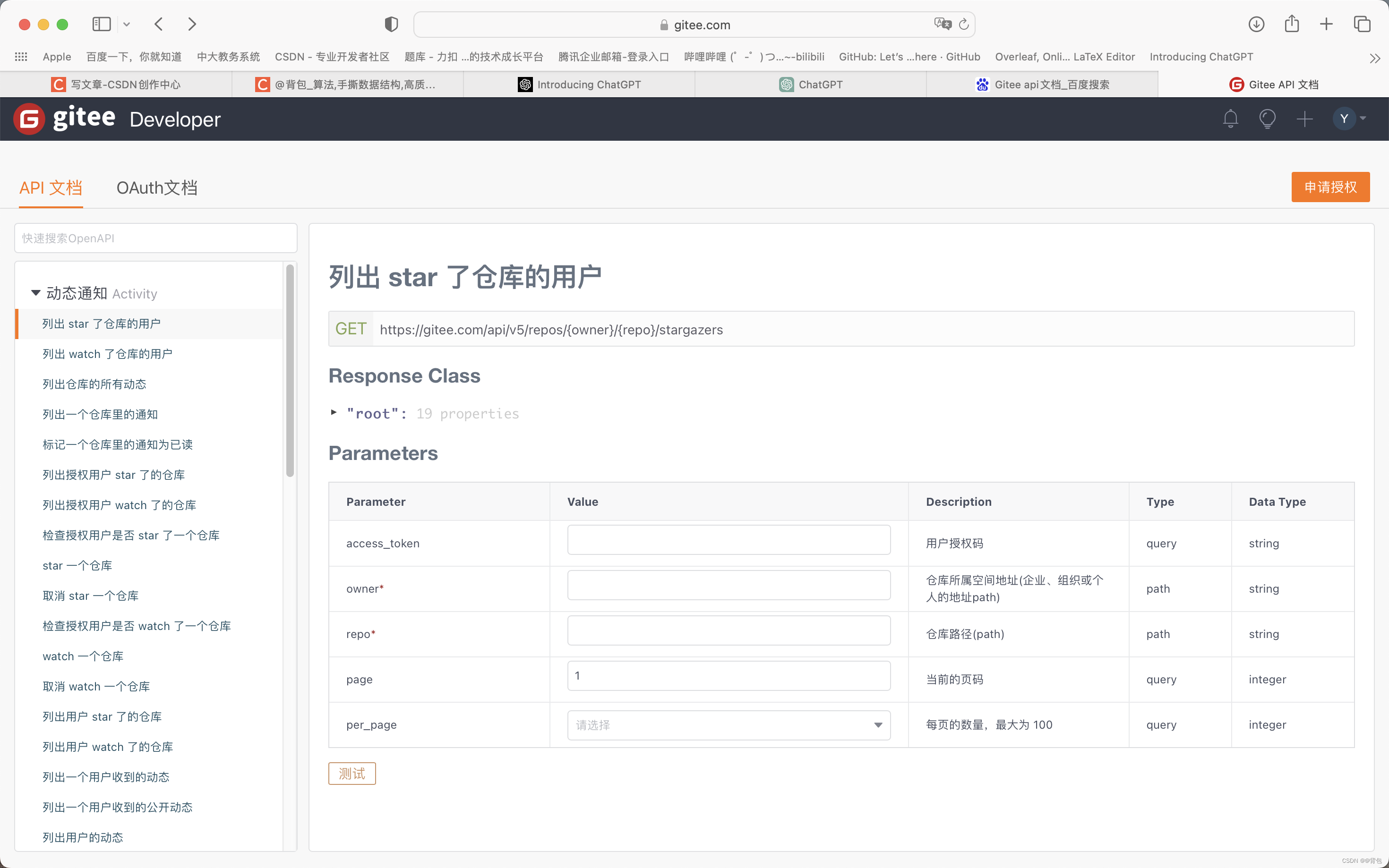Click the plus icon in Gitee header
Image resolution: width=1389 pixels, height=868 pixels.
1304,119
